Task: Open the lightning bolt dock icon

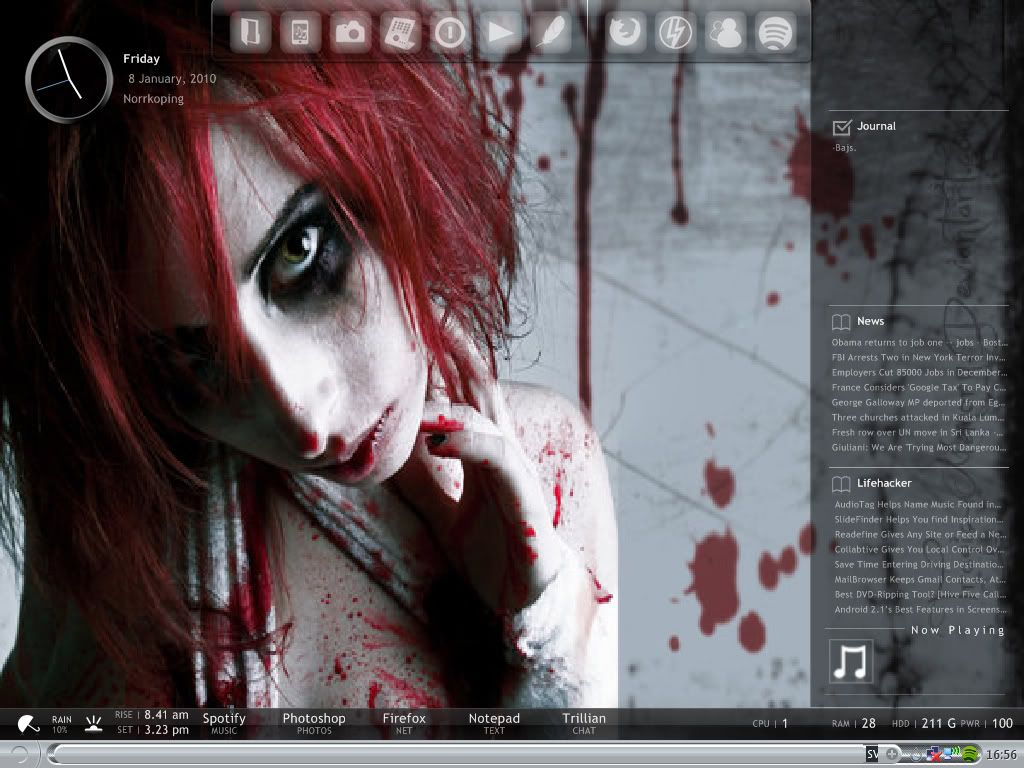Action: pos(674,33)
